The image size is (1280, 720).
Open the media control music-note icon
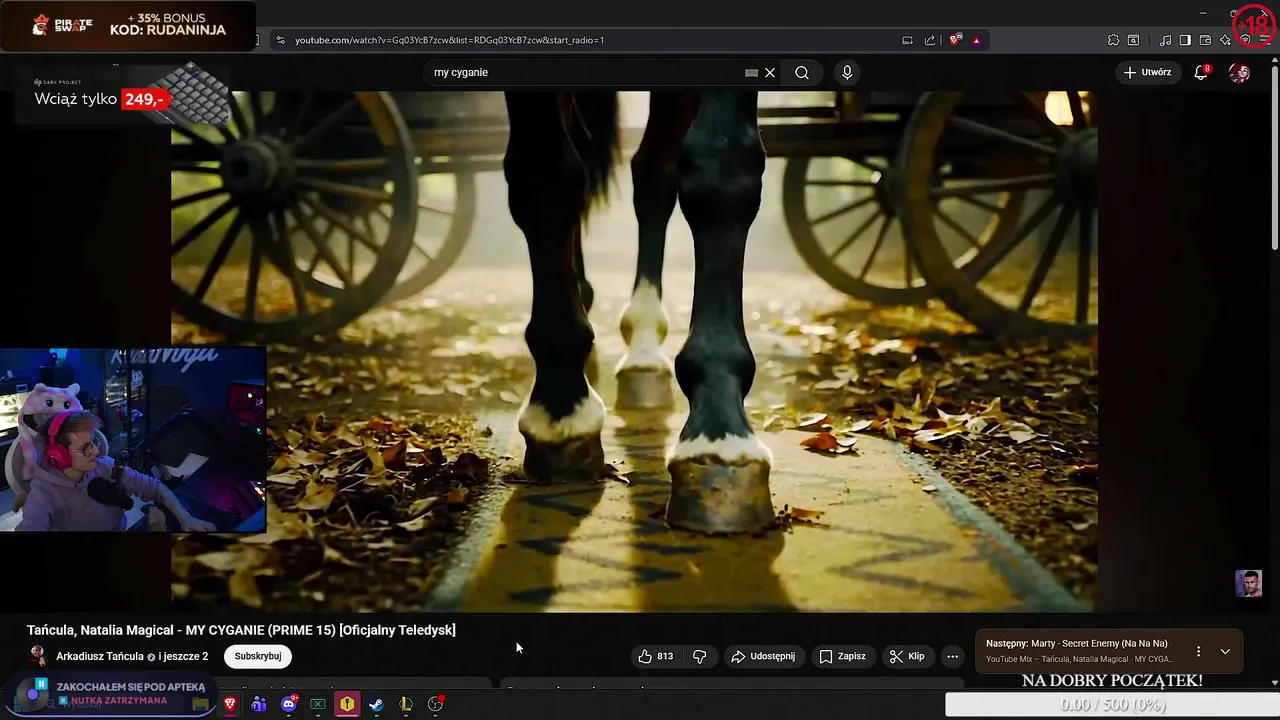(1165, 40)
